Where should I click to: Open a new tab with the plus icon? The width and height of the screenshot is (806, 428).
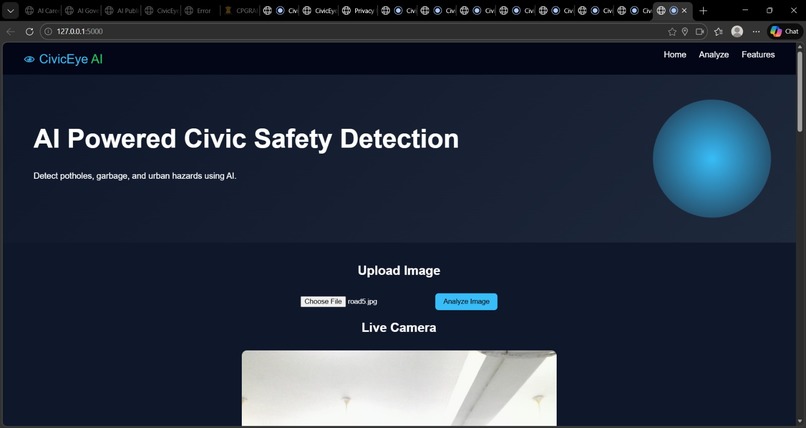pyautogui.click(x=703, y=10)
